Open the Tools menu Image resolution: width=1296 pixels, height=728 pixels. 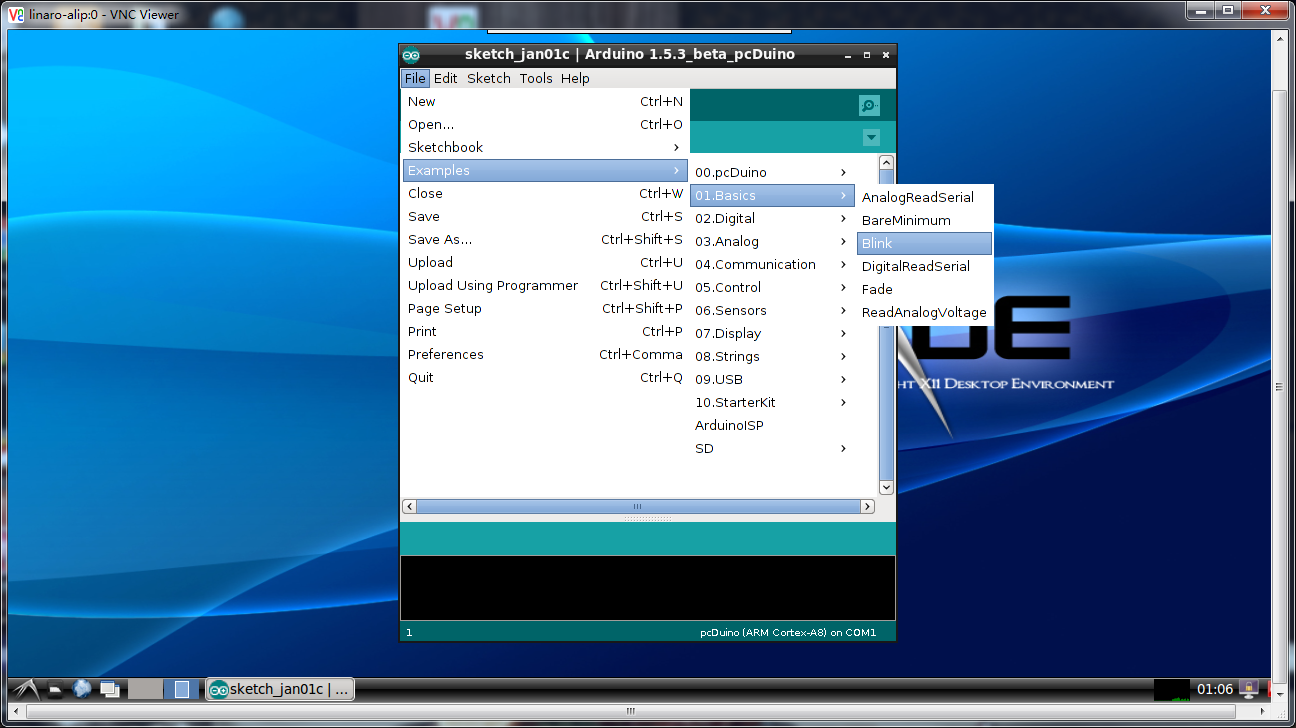pos(536,78)
